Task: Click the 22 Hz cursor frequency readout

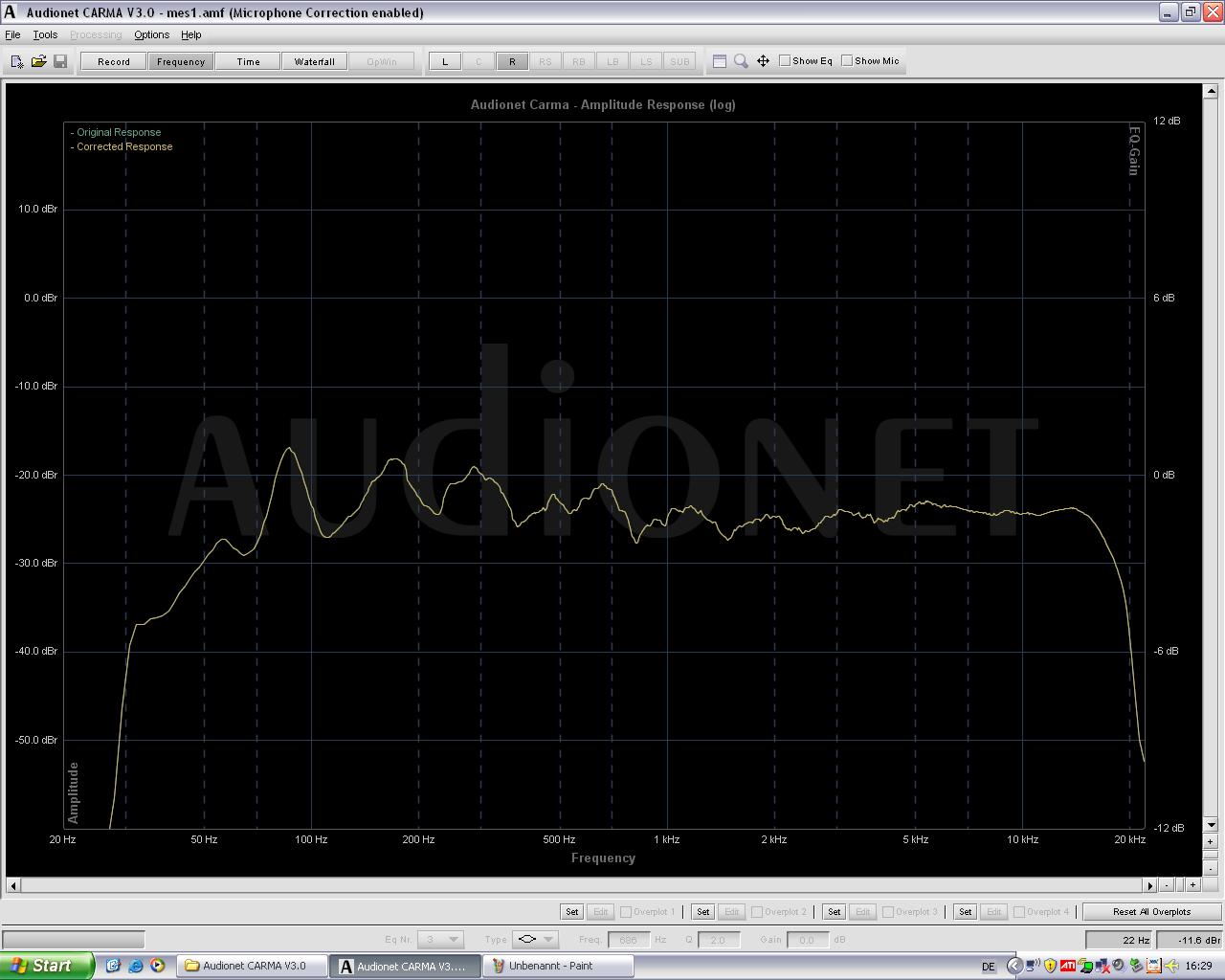Action: coord(1120,940)
